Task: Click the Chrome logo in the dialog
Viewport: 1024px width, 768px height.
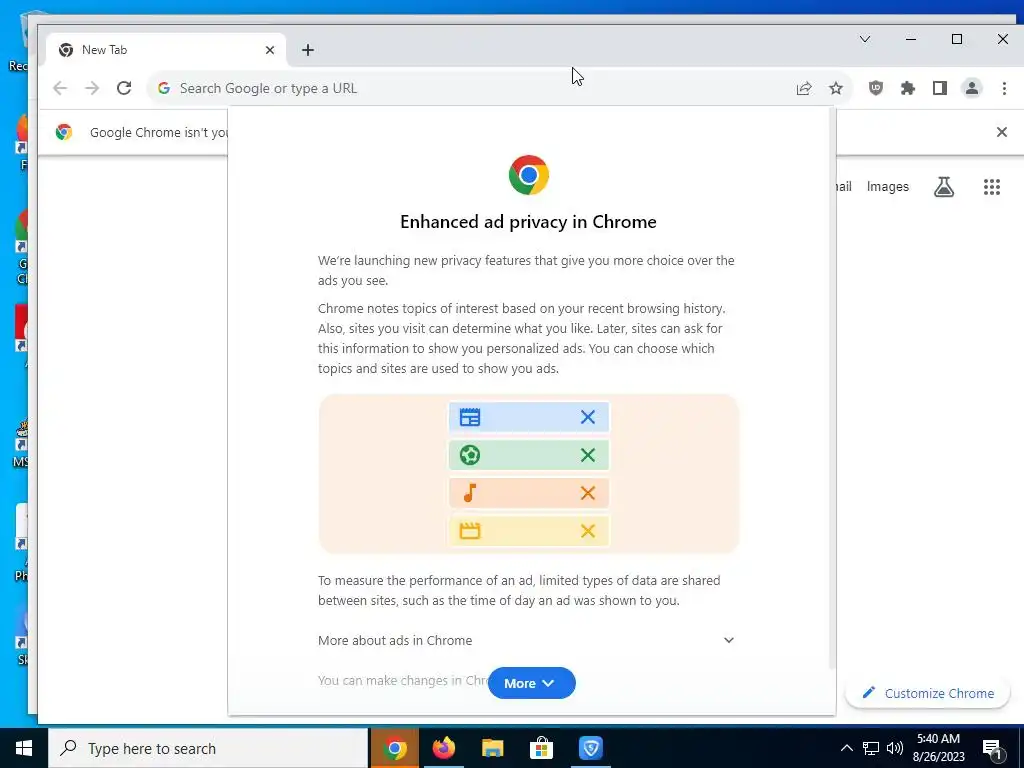Action: point(528,174)
